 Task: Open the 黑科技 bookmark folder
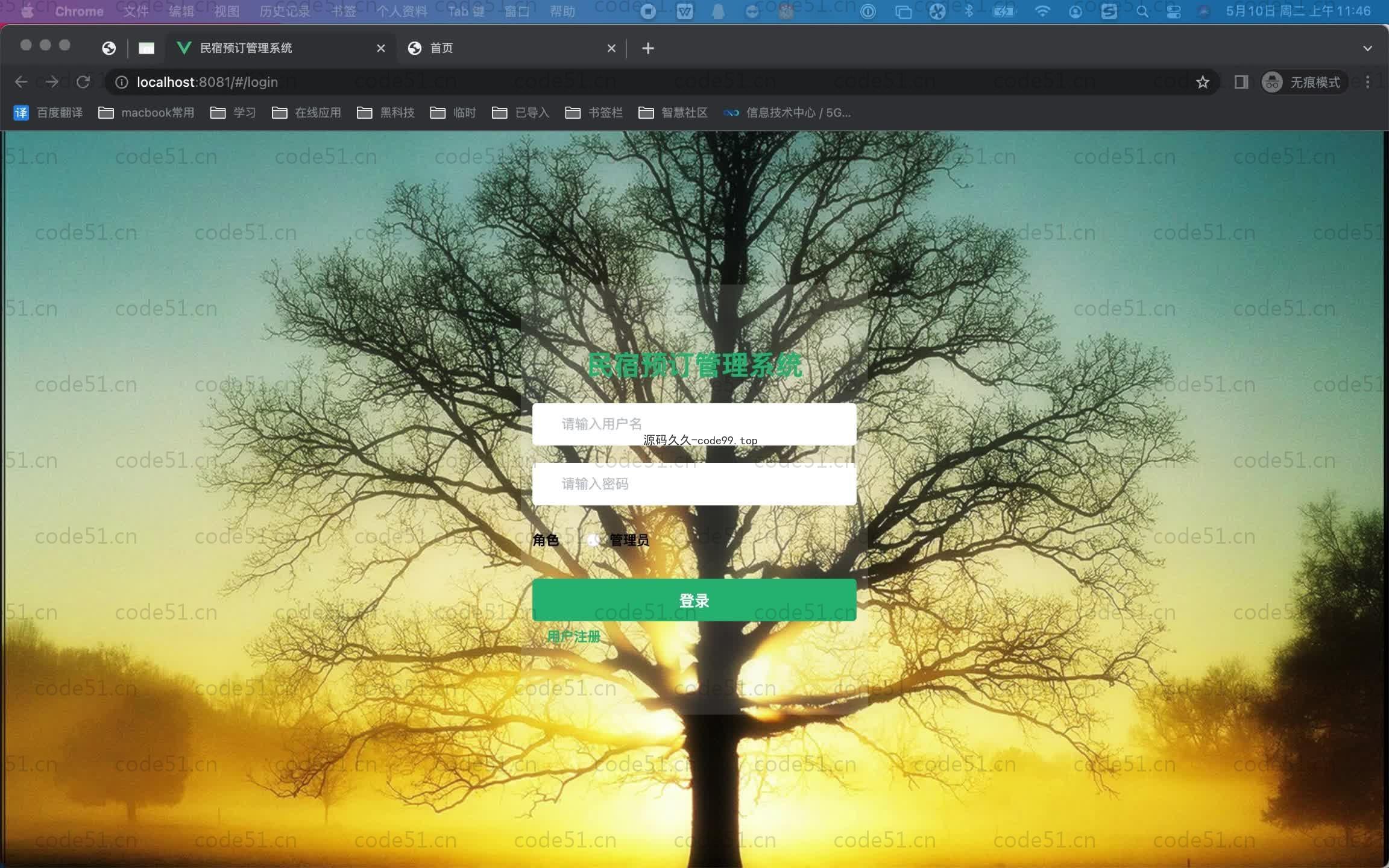[386, 113]
